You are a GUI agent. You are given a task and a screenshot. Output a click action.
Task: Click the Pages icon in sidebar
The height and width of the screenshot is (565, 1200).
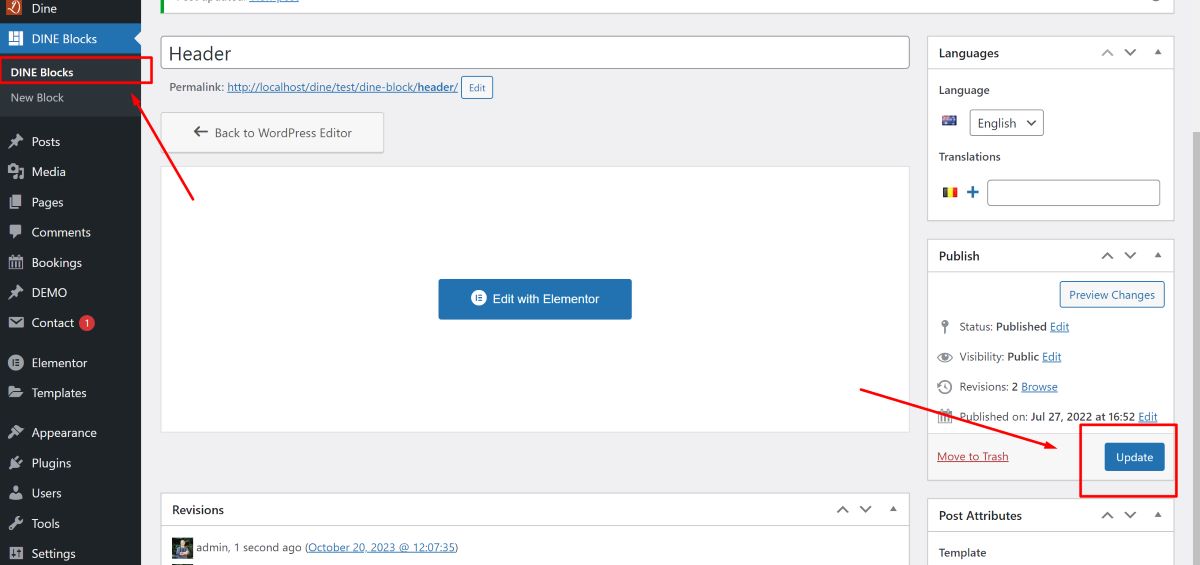coord(15,202)
